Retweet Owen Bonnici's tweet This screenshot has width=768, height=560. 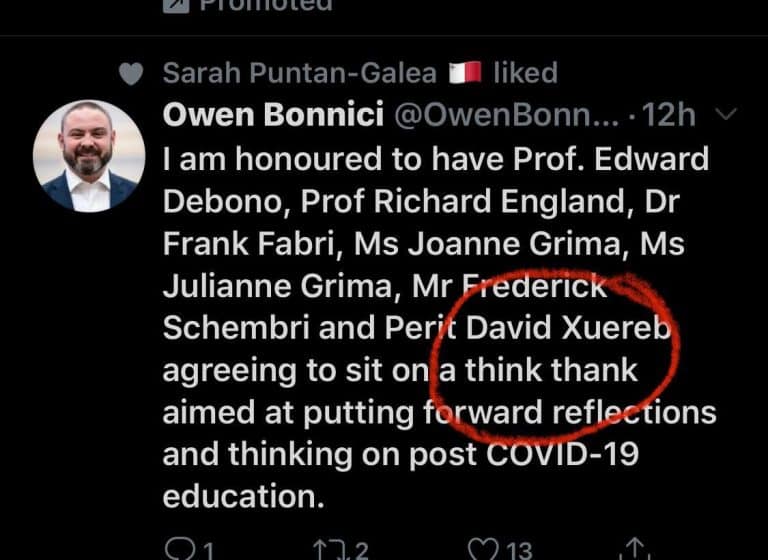[328, 548]
